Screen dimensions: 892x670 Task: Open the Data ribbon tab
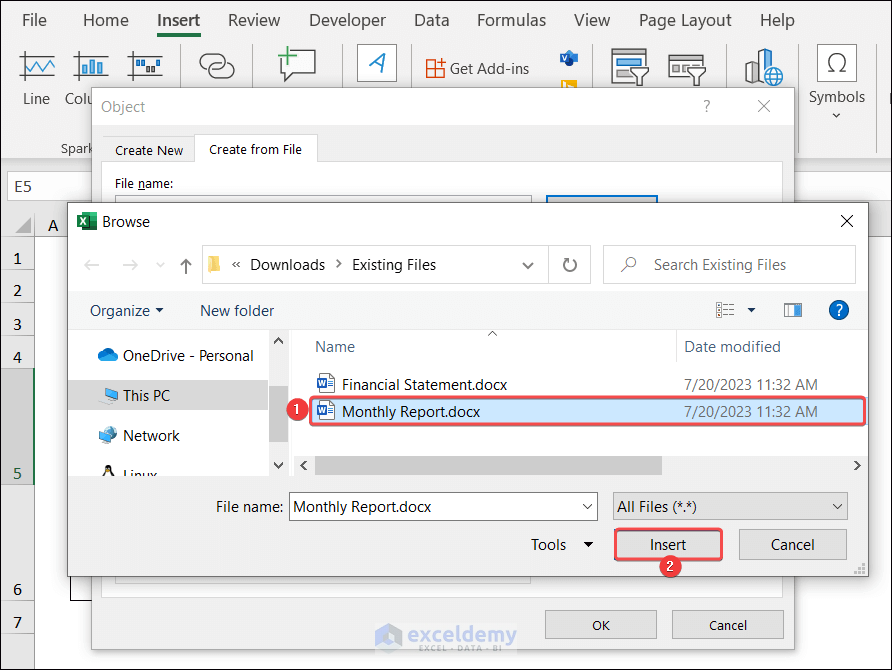(431, 20)
